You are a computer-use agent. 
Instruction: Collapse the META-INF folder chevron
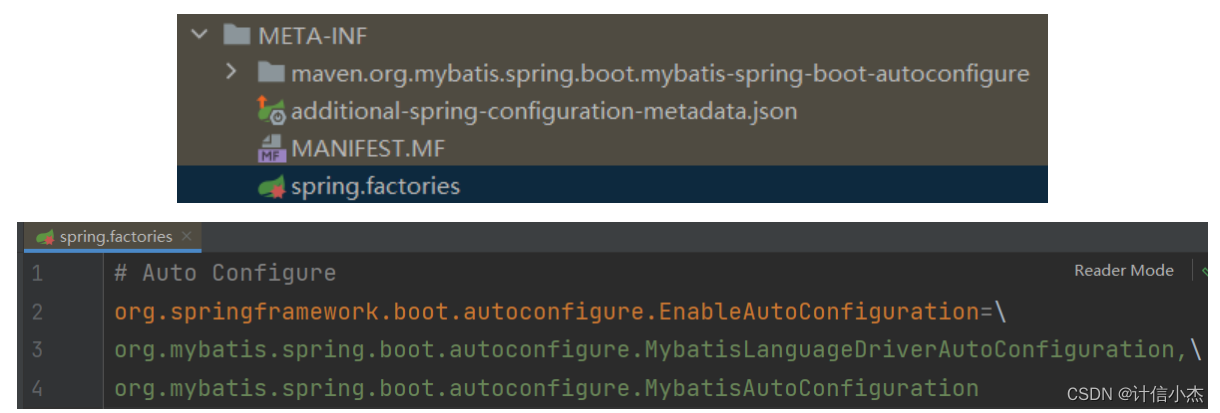coord(200,36)
